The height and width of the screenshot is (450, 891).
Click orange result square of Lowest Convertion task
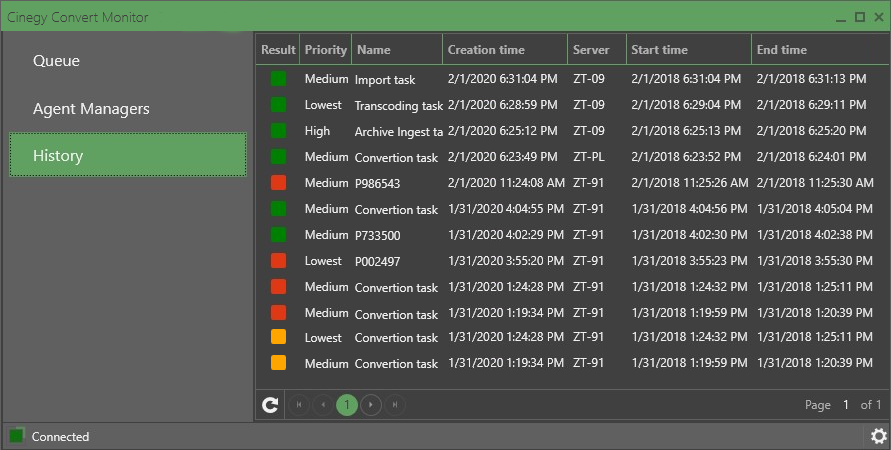pyautogui.click(x=278, y=337)
